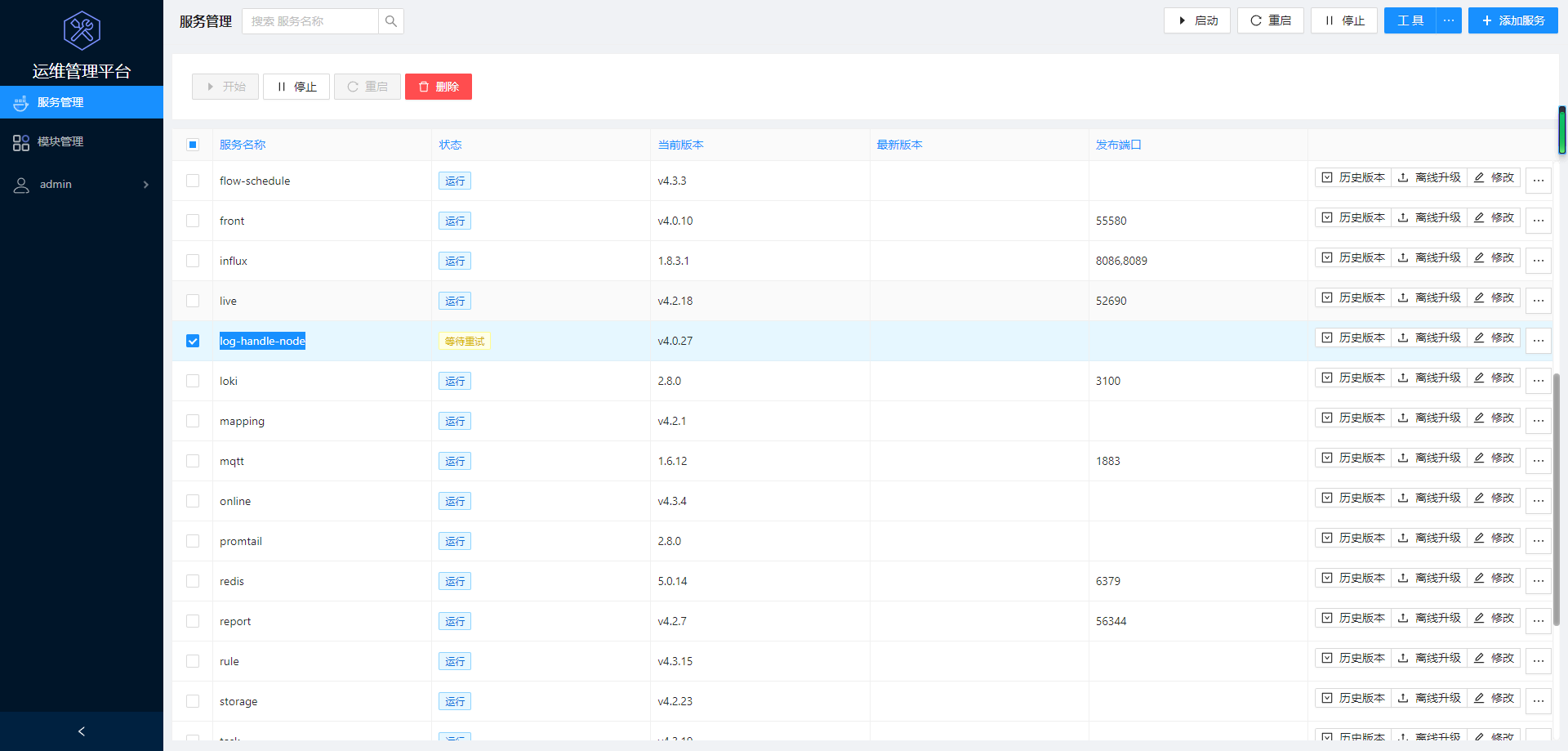This screenshot has height=751, width=1568.
Task: Open 模块管理 in the sidebar
Action: coord(82,142)
